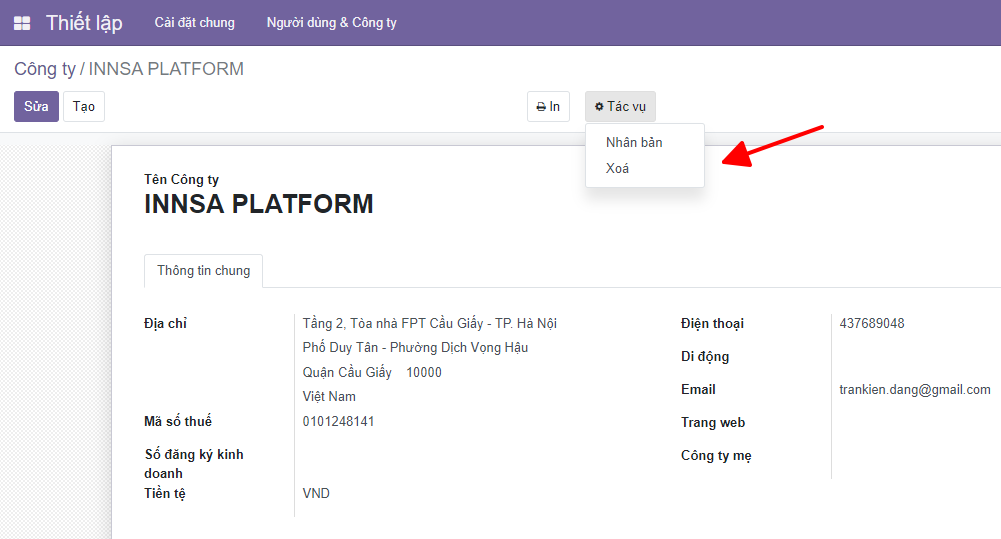Click the Tiền tệ label
1001x539 pixels.
click(x=165, y=494)
